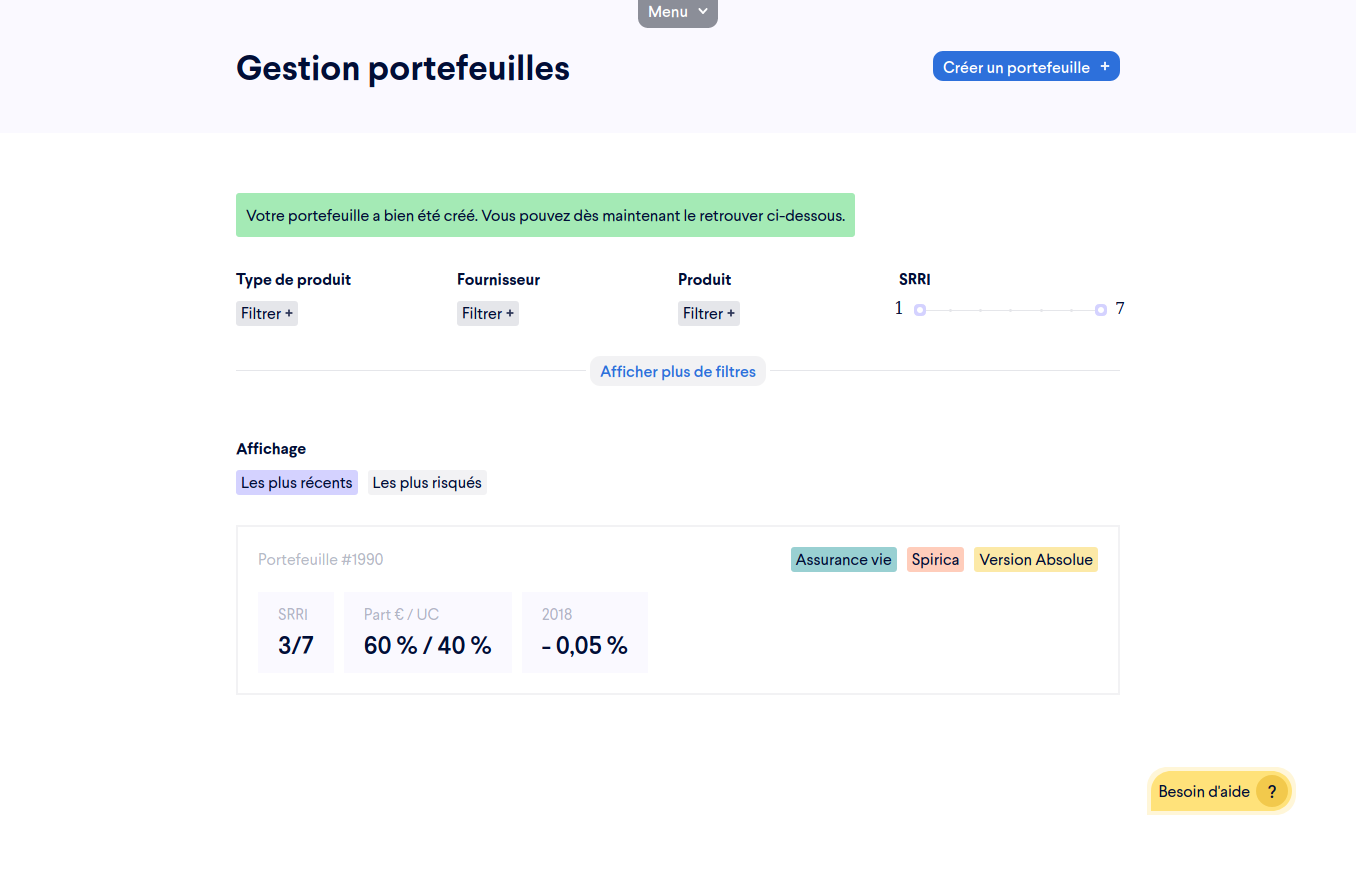Click the Créer un portefeuille button
The height and width of the screenshot is (875, 1356).
click(1025, 67)
